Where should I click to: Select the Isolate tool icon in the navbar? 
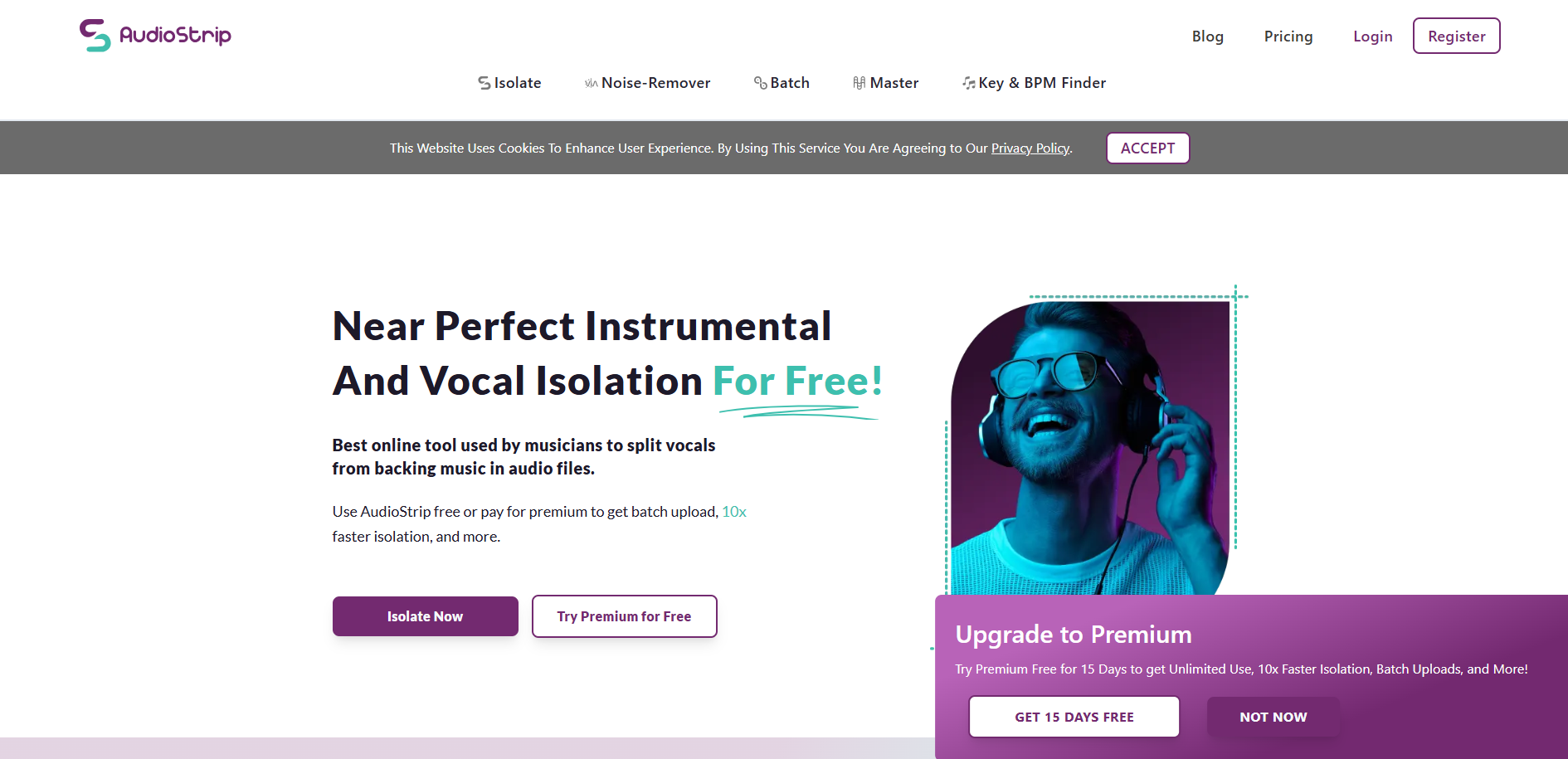(x=484, y=82)
